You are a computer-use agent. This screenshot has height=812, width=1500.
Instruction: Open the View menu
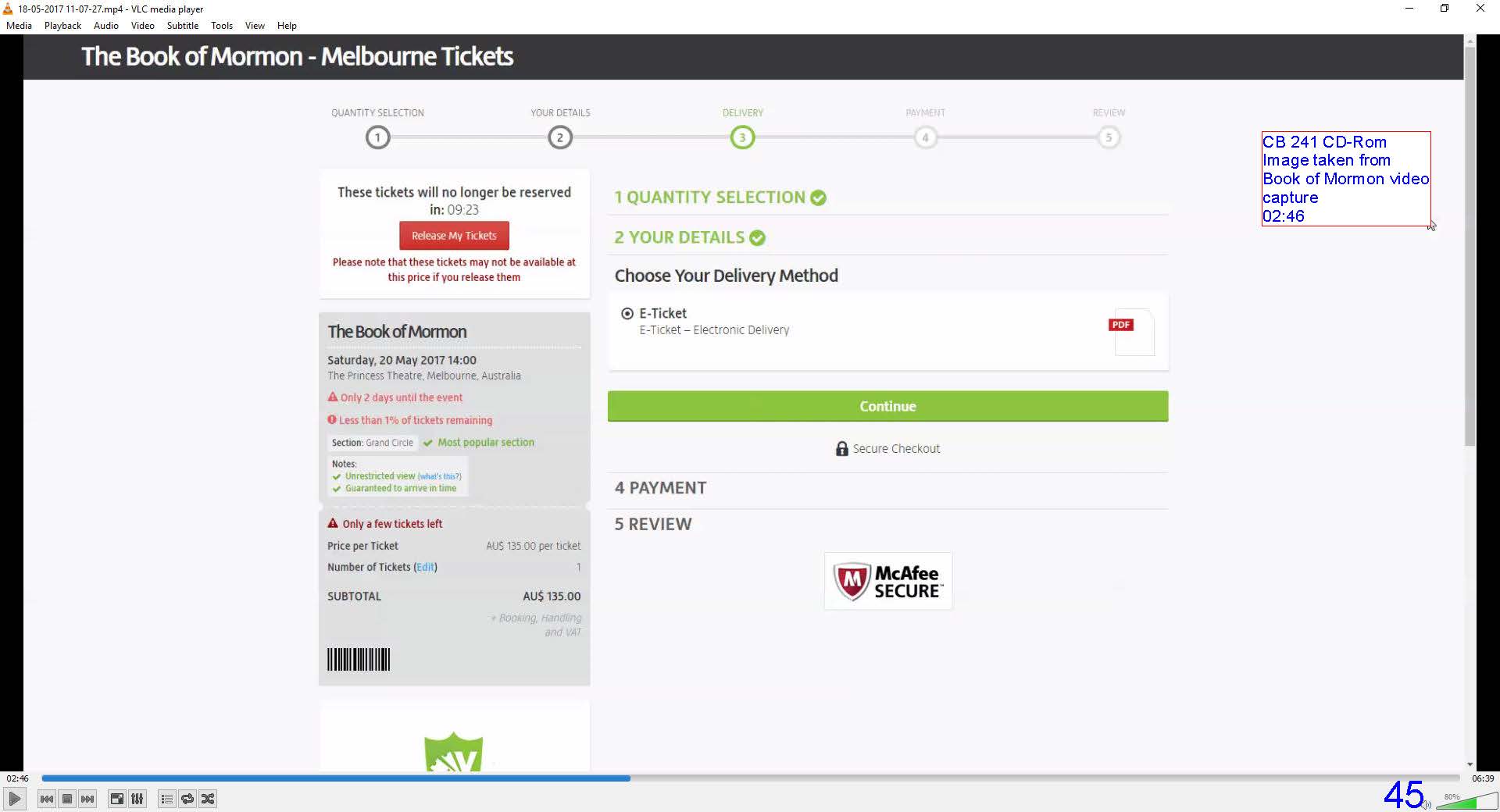255,25
